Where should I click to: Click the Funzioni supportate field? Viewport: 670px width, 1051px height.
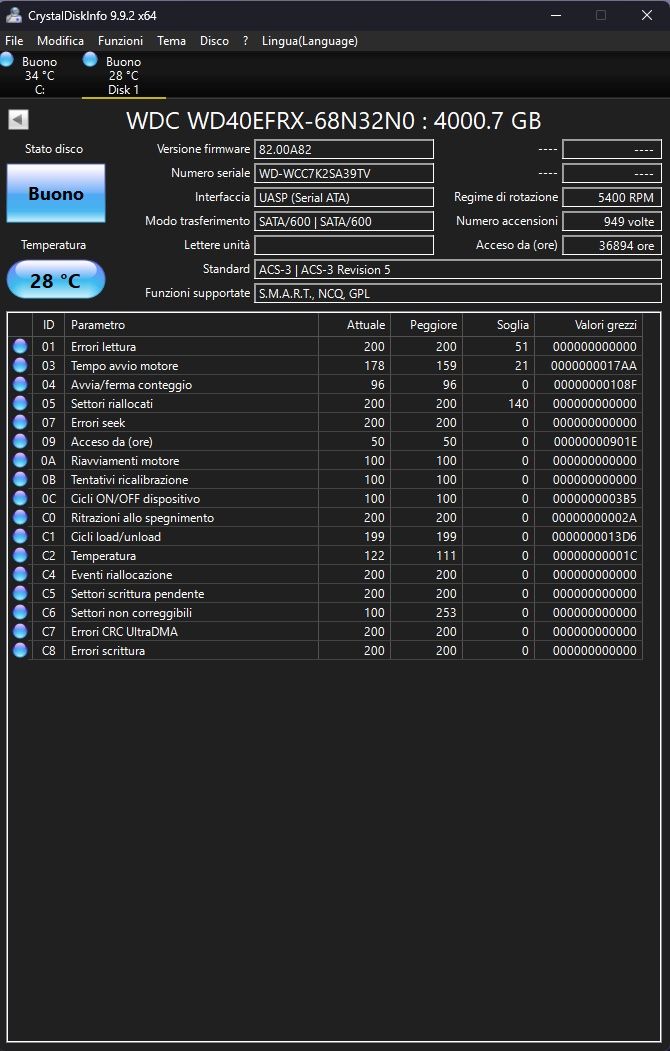[x=458, y=294]
